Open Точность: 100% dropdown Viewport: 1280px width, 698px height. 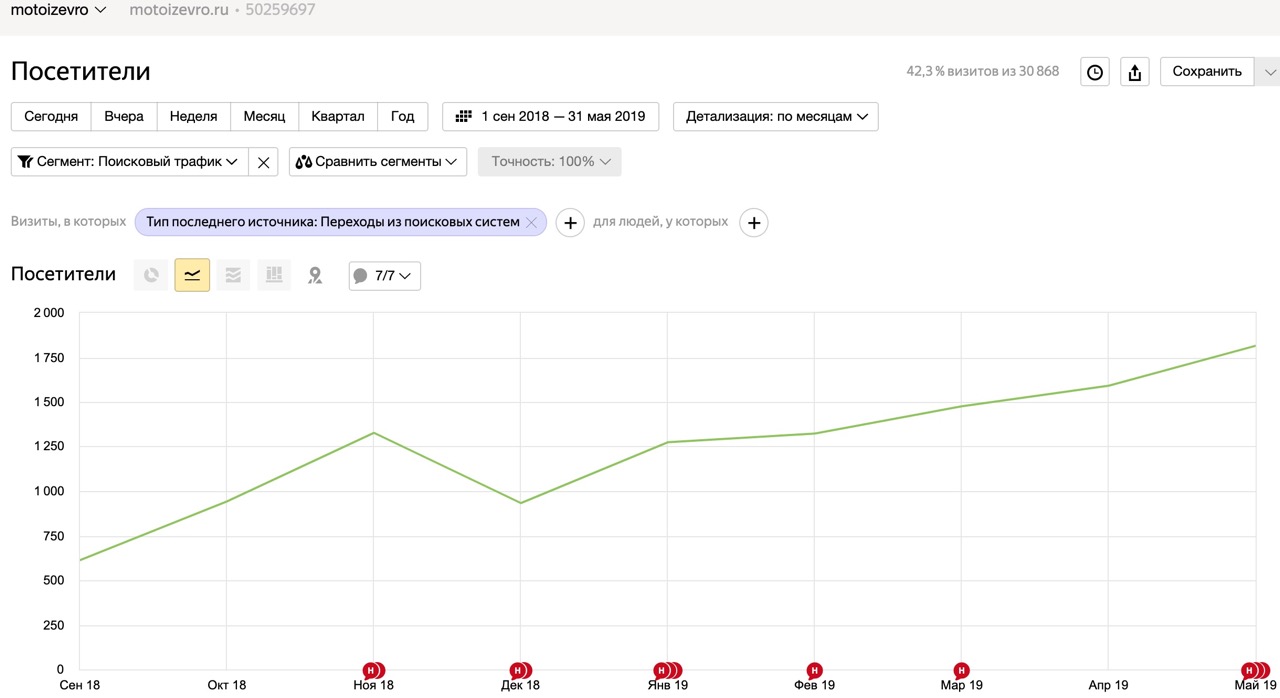(x=550, y=162)
